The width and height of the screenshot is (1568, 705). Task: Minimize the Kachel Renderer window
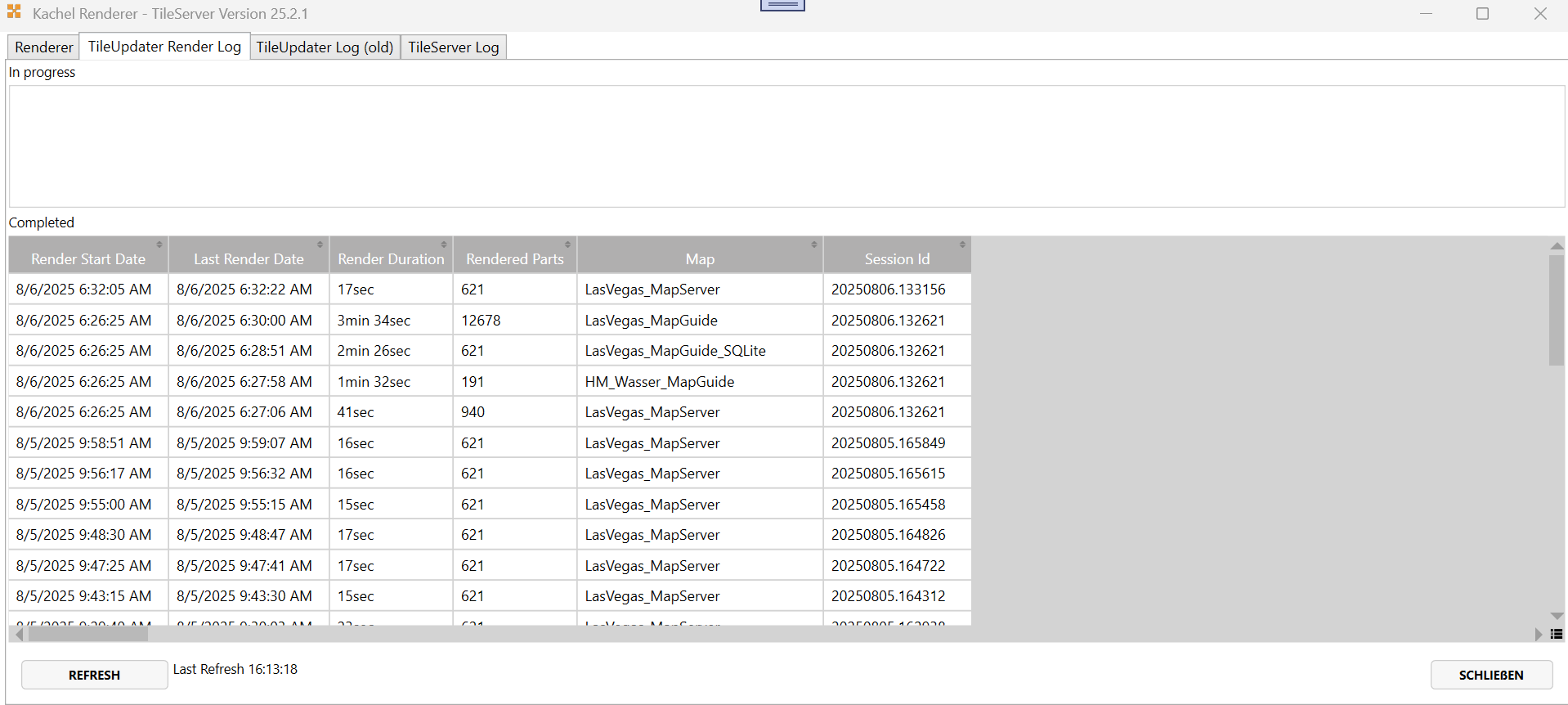(x=1426, y=14)
